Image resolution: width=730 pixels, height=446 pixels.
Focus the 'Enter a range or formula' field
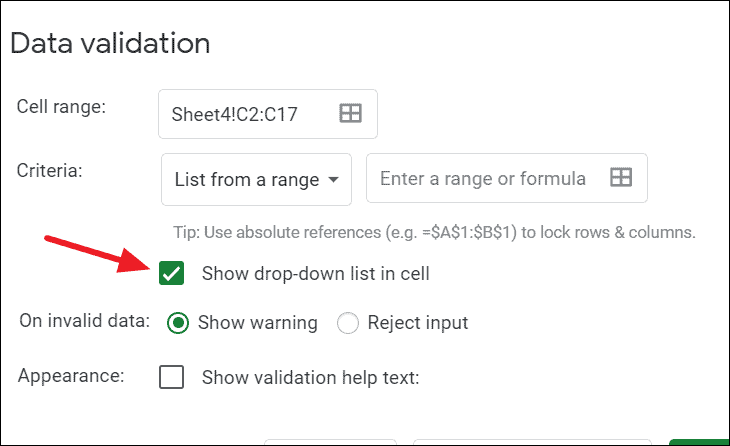[x=483, y=178]
